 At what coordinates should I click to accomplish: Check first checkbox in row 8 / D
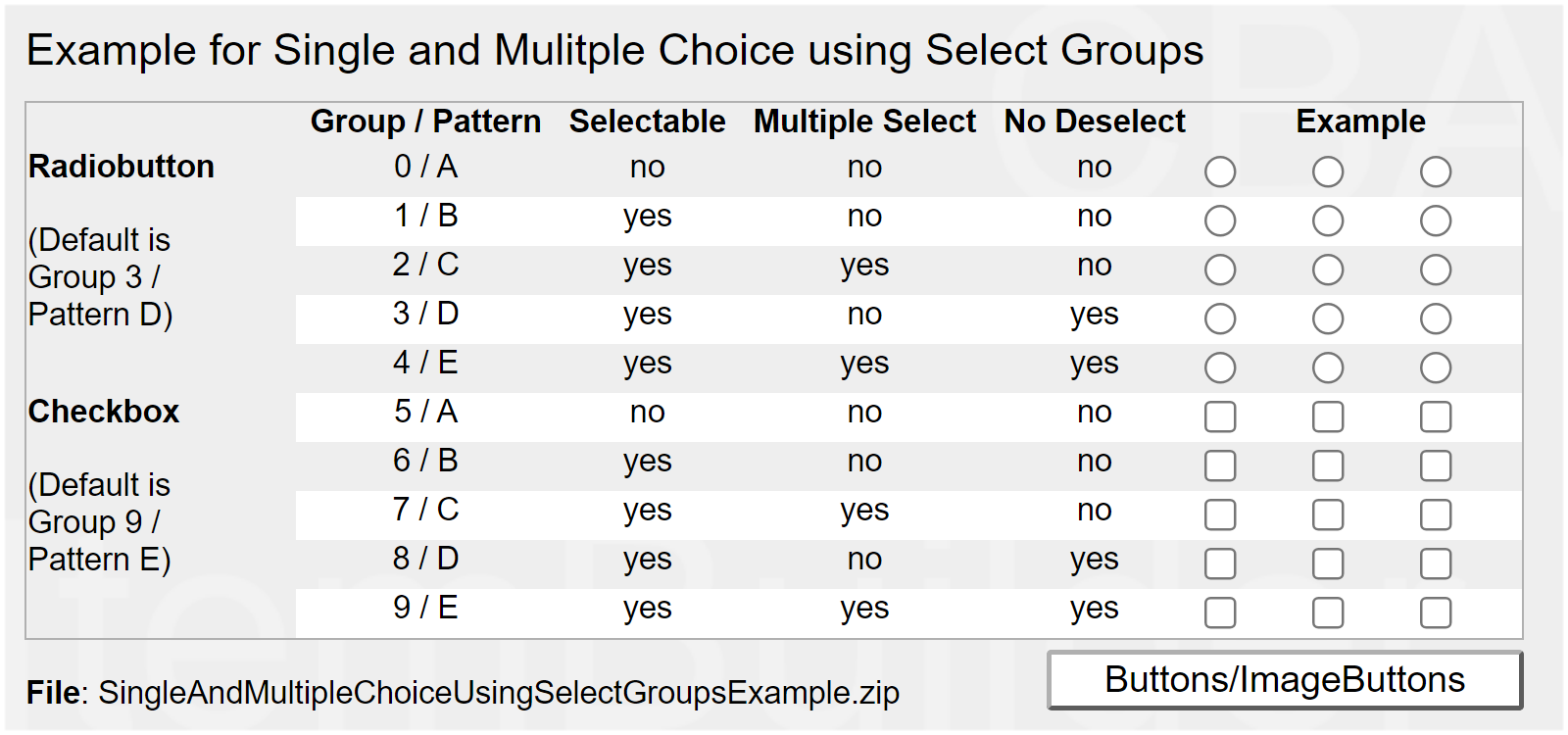(1220, 564)
